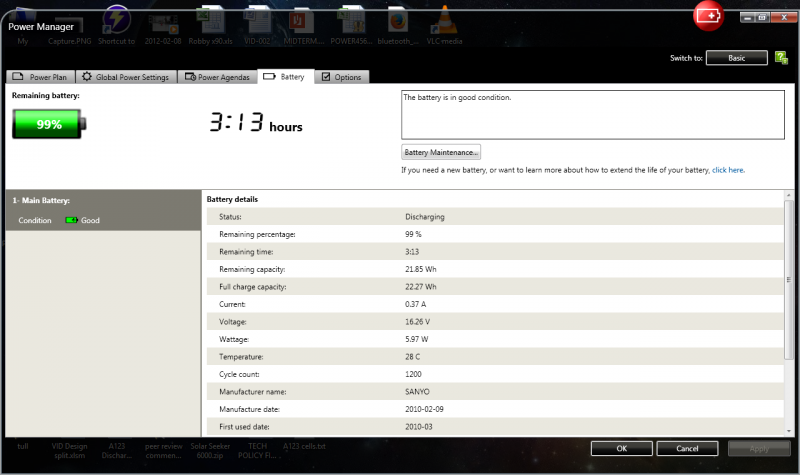Click the green 99% battery indicator

pos(49,124)
